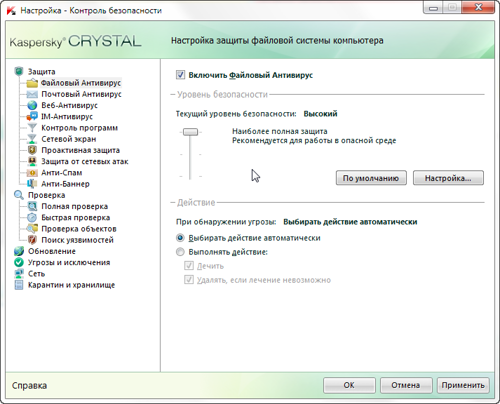Click the security level slider handle
Screen dimensions: 500x404
(190, 132)
